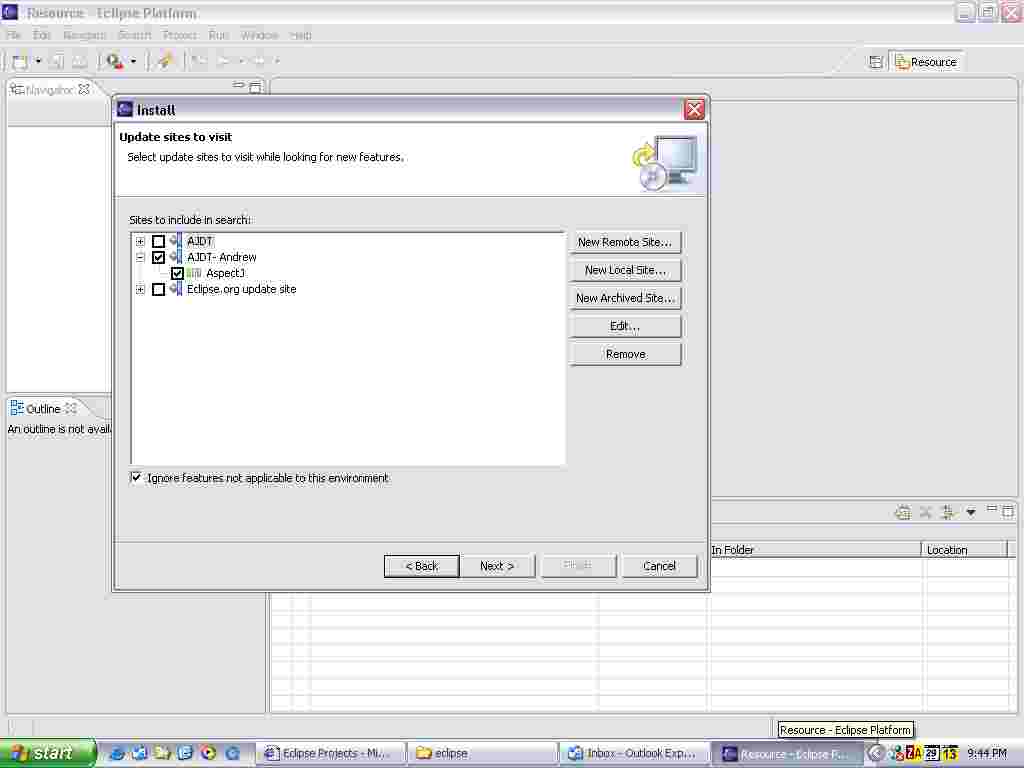Click the Location column header
The width and height of the screenshot is (1024, 768).
[x=965, y=550]
